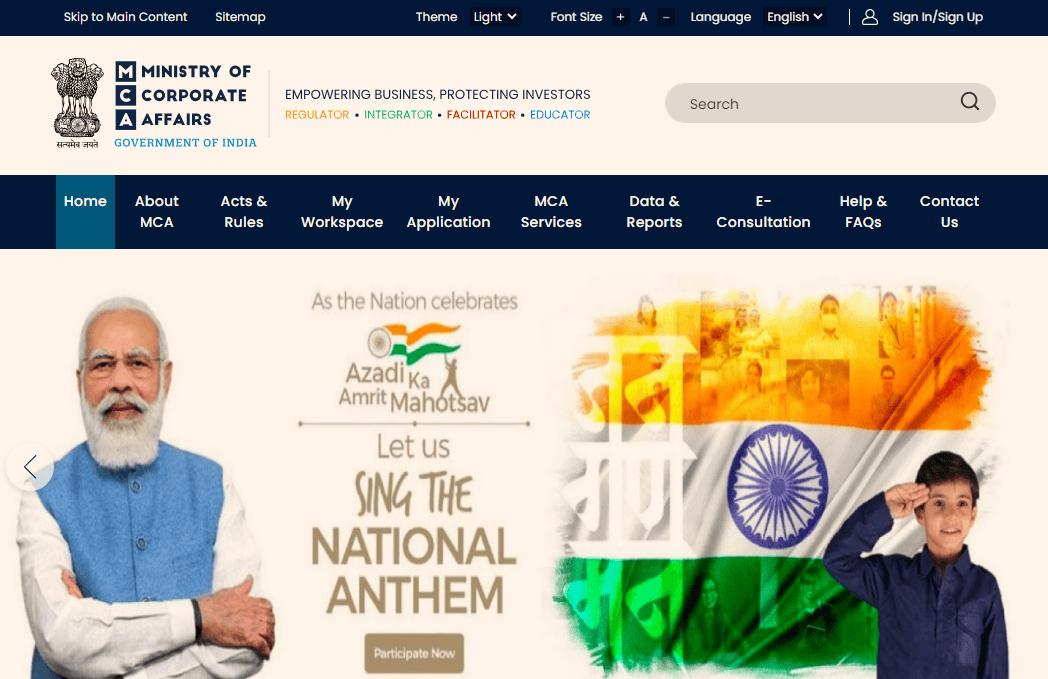Increase font size with plus icon
Viewport: 1048px width, 679px height.
click(620, 17)
